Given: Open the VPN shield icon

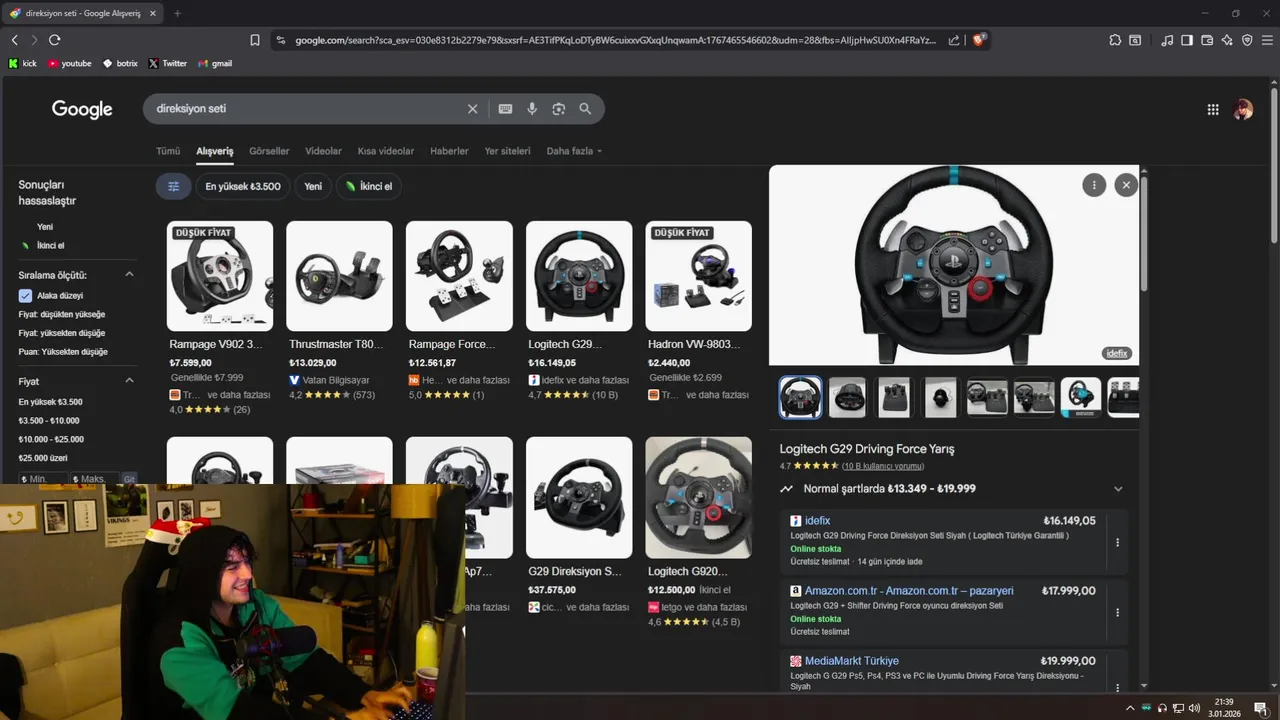Looking at the screenshot, I should click(x=1247, y=40).
